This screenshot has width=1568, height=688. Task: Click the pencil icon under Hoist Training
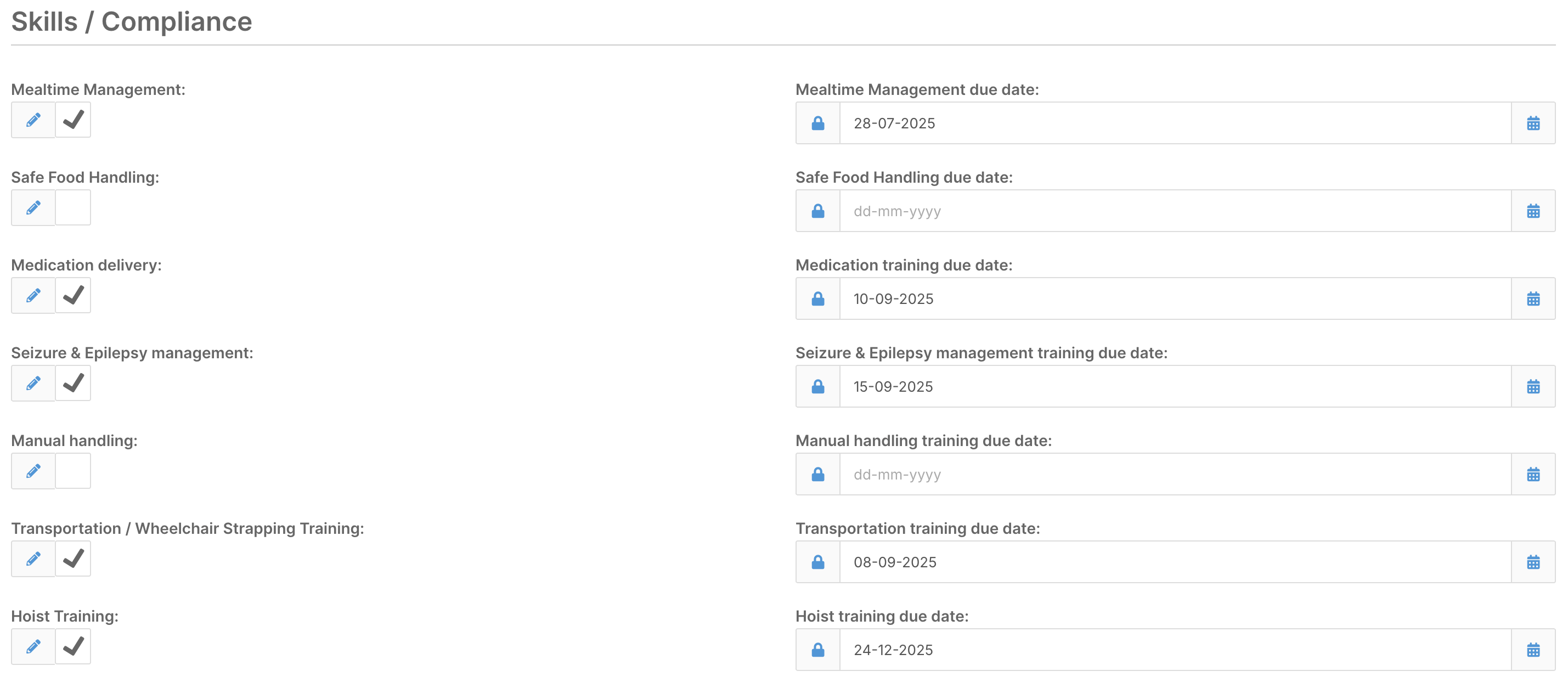click(33, 646)
